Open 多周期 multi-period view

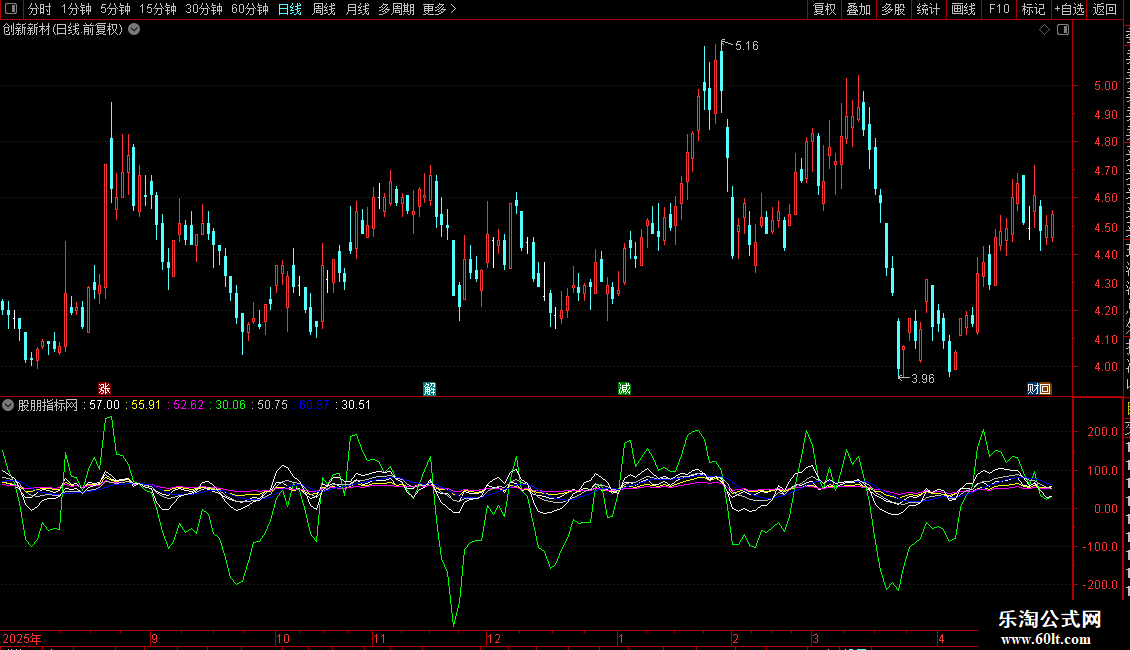(x=396, y=9)
